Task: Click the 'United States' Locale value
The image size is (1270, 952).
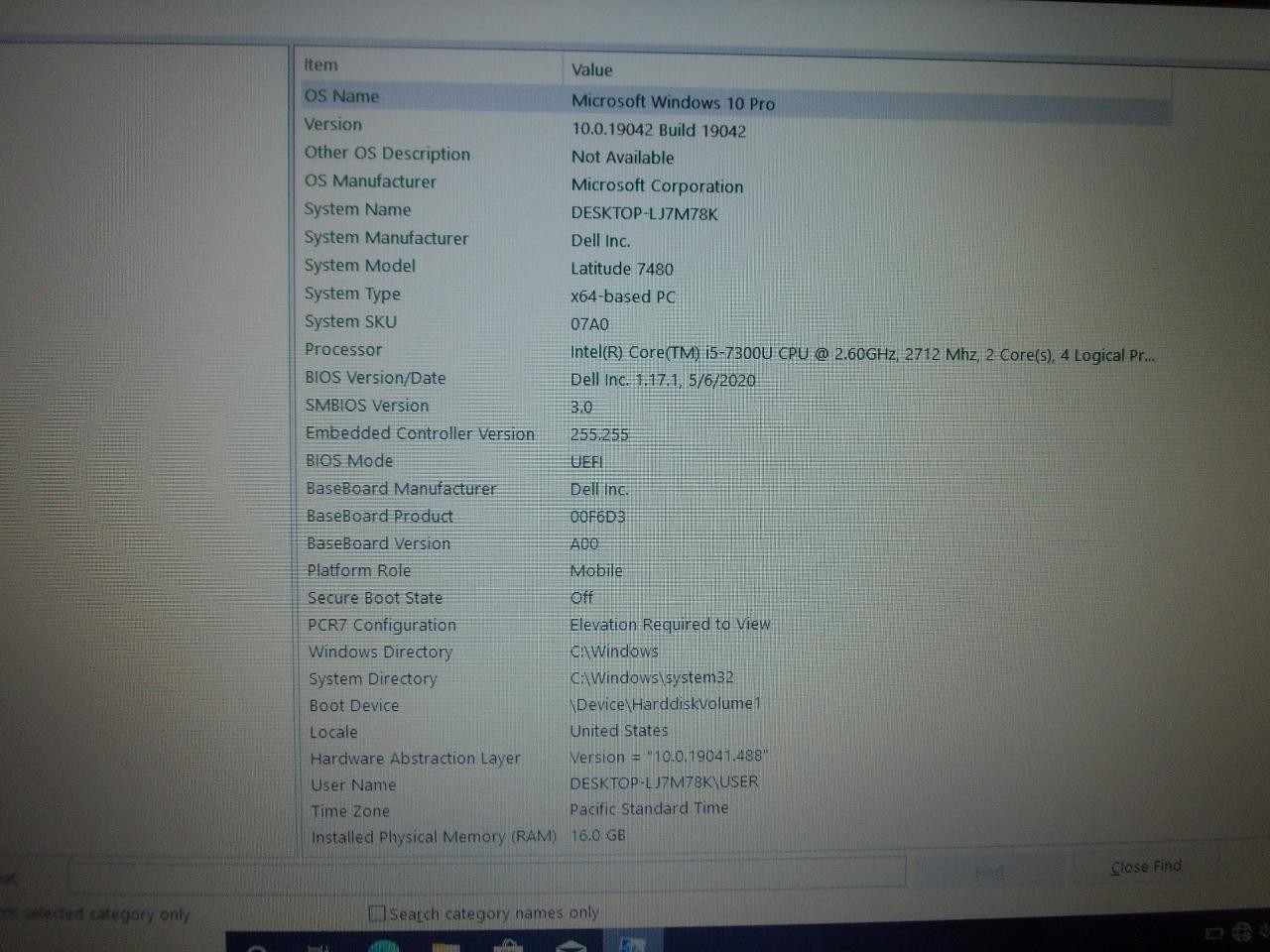Action: click(619, 731)
